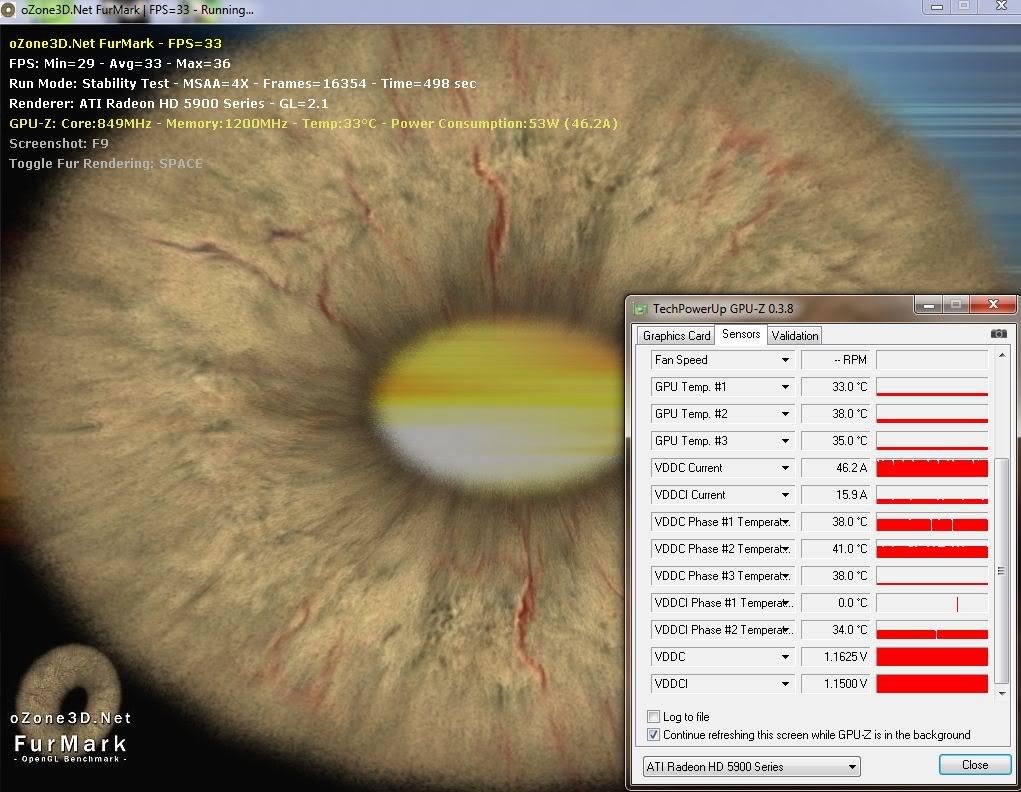
Task: Click the 1.1500 V VDDCI value
Action: (836, 684)
